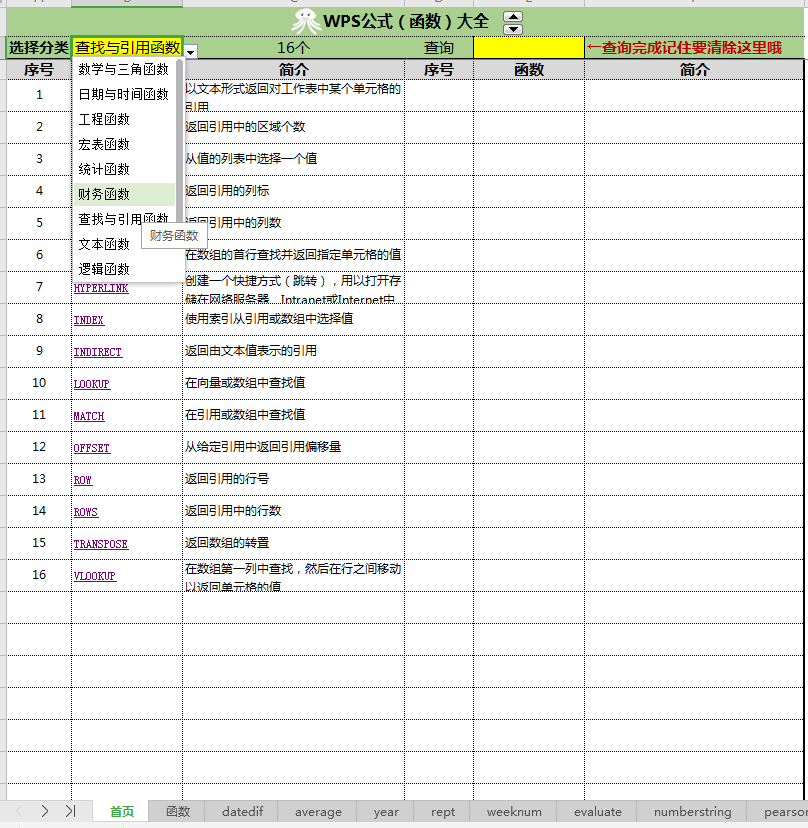Switch to the 首页 sheet tab
Screen dimensions: 808x828
coord(121,812)
